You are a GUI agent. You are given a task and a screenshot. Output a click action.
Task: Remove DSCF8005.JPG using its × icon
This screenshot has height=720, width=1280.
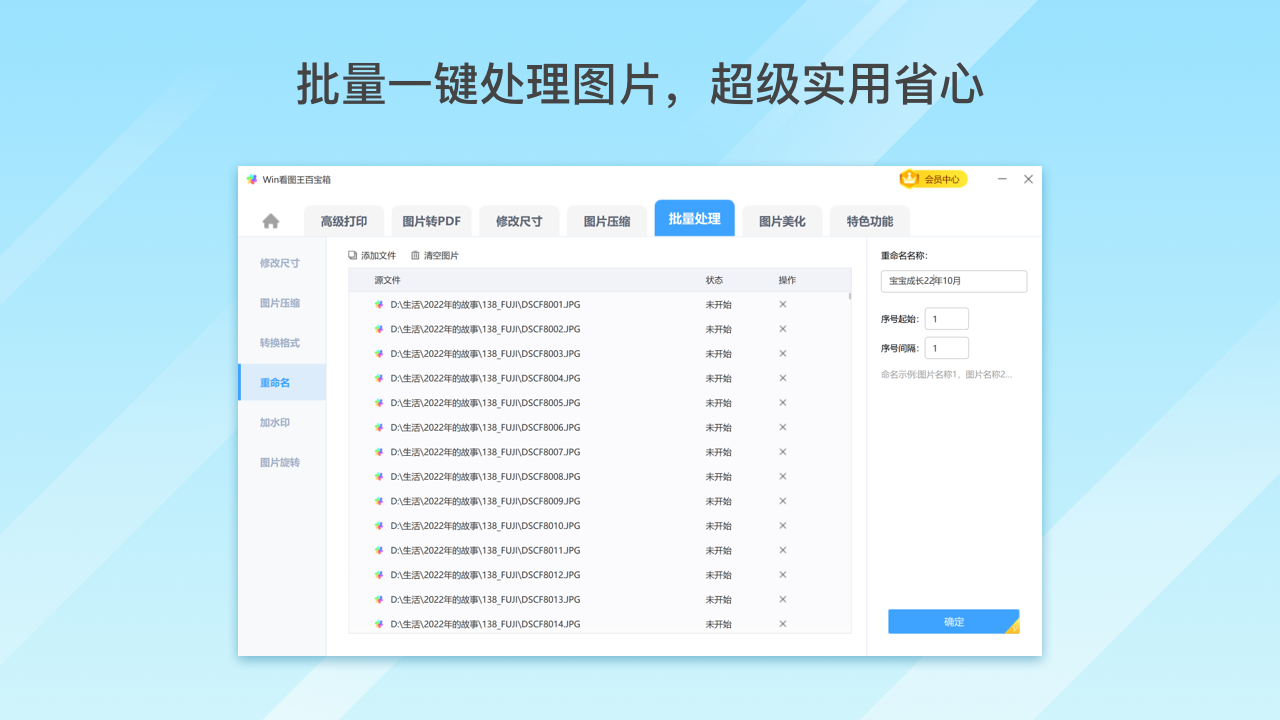(x=782, y=402)
